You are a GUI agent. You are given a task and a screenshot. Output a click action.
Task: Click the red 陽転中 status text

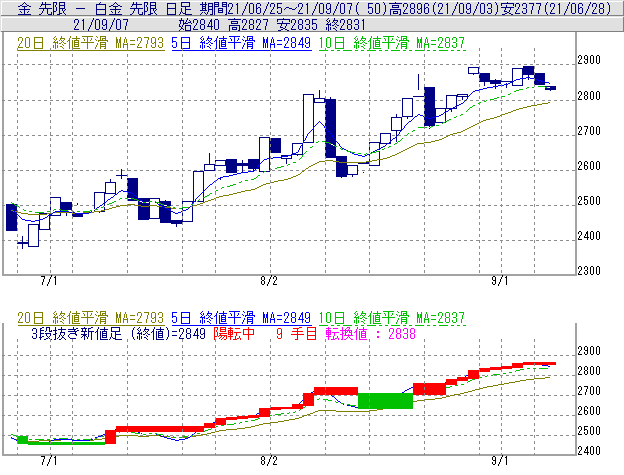coord(234,333)
